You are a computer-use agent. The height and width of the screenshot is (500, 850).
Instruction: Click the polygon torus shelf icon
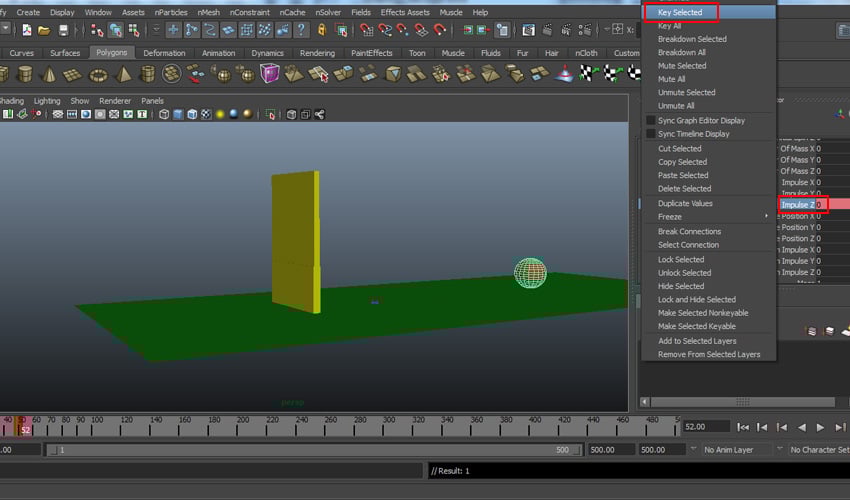(98, 74)
